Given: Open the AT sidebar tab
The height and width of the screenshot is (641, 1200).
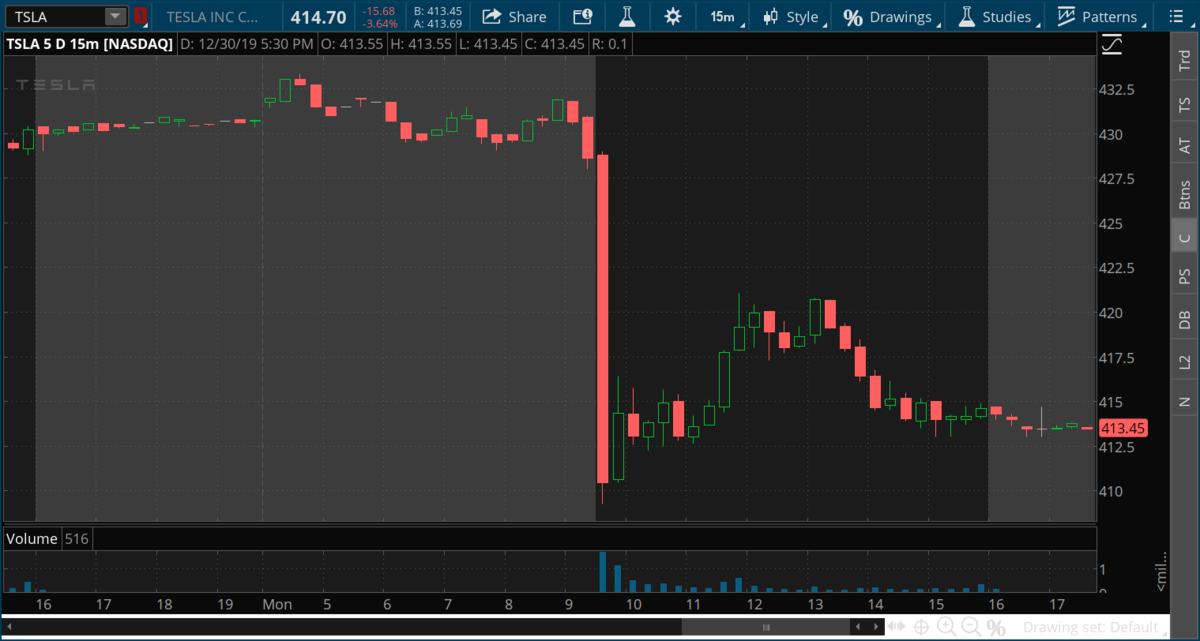Looking at the screenshot, I should (1185, 146).
